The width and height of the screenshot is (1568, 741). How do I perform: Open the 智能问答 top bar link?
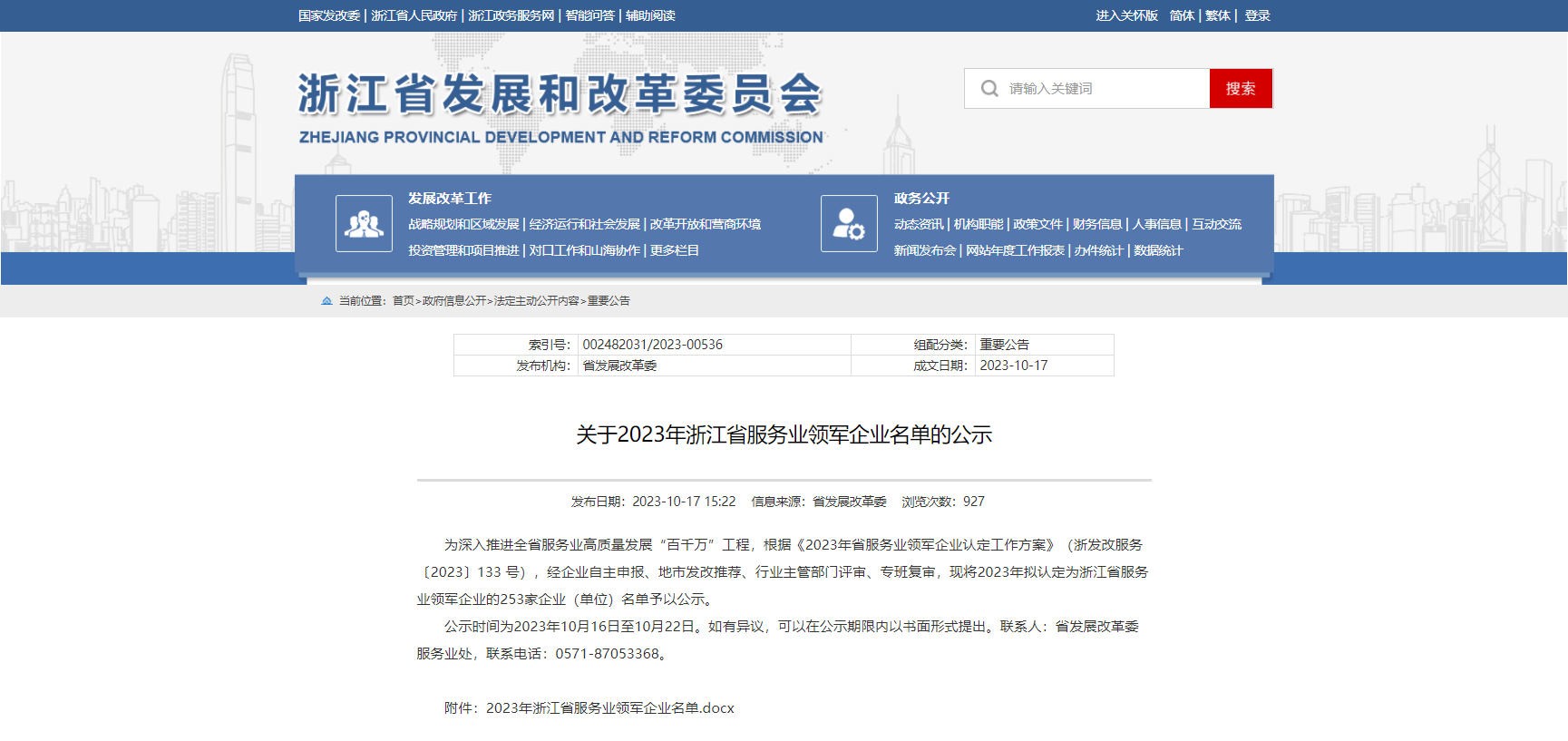(589, 15)
